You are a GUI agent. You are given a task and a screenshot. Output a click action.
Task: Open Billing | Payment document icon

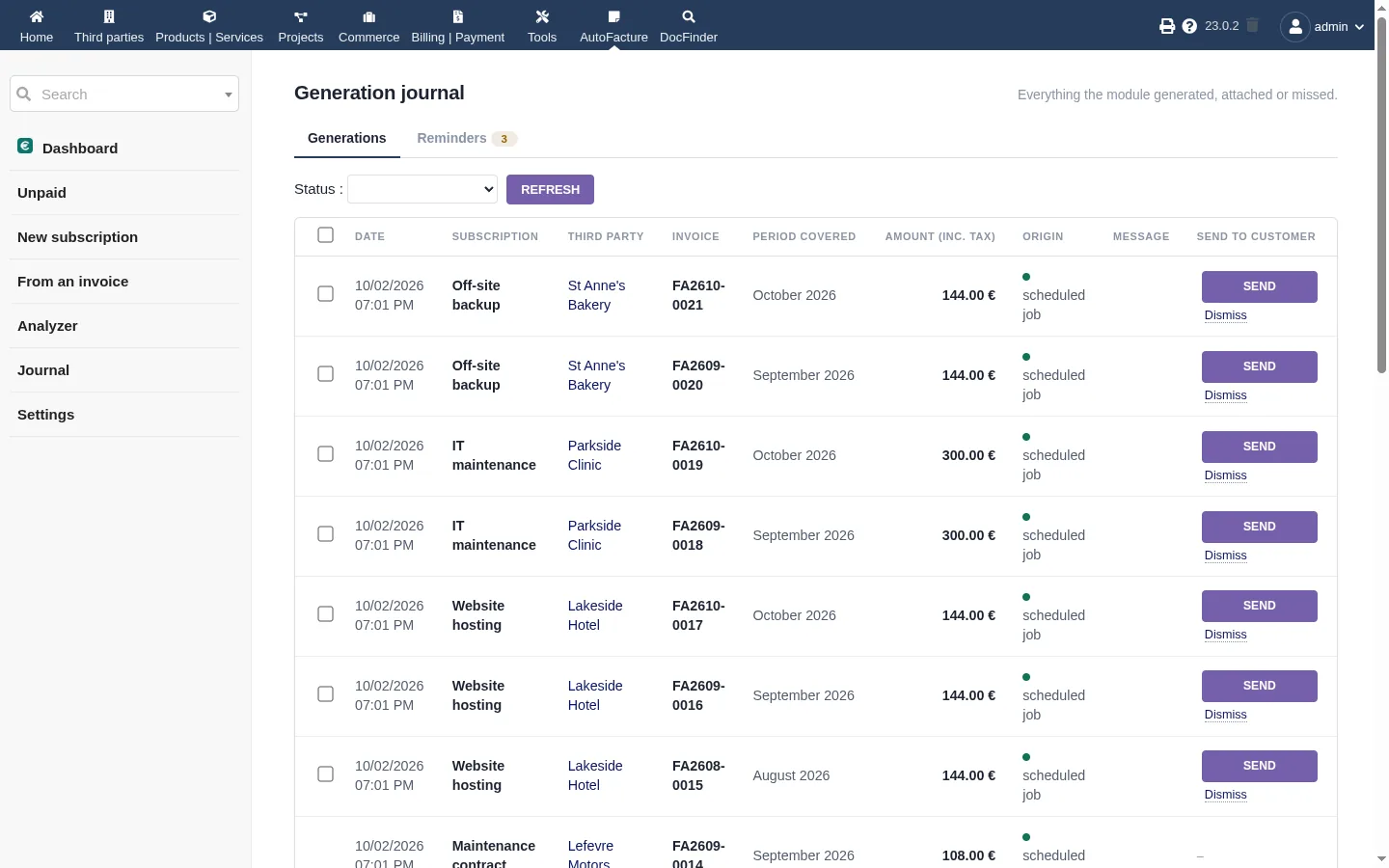458,16
